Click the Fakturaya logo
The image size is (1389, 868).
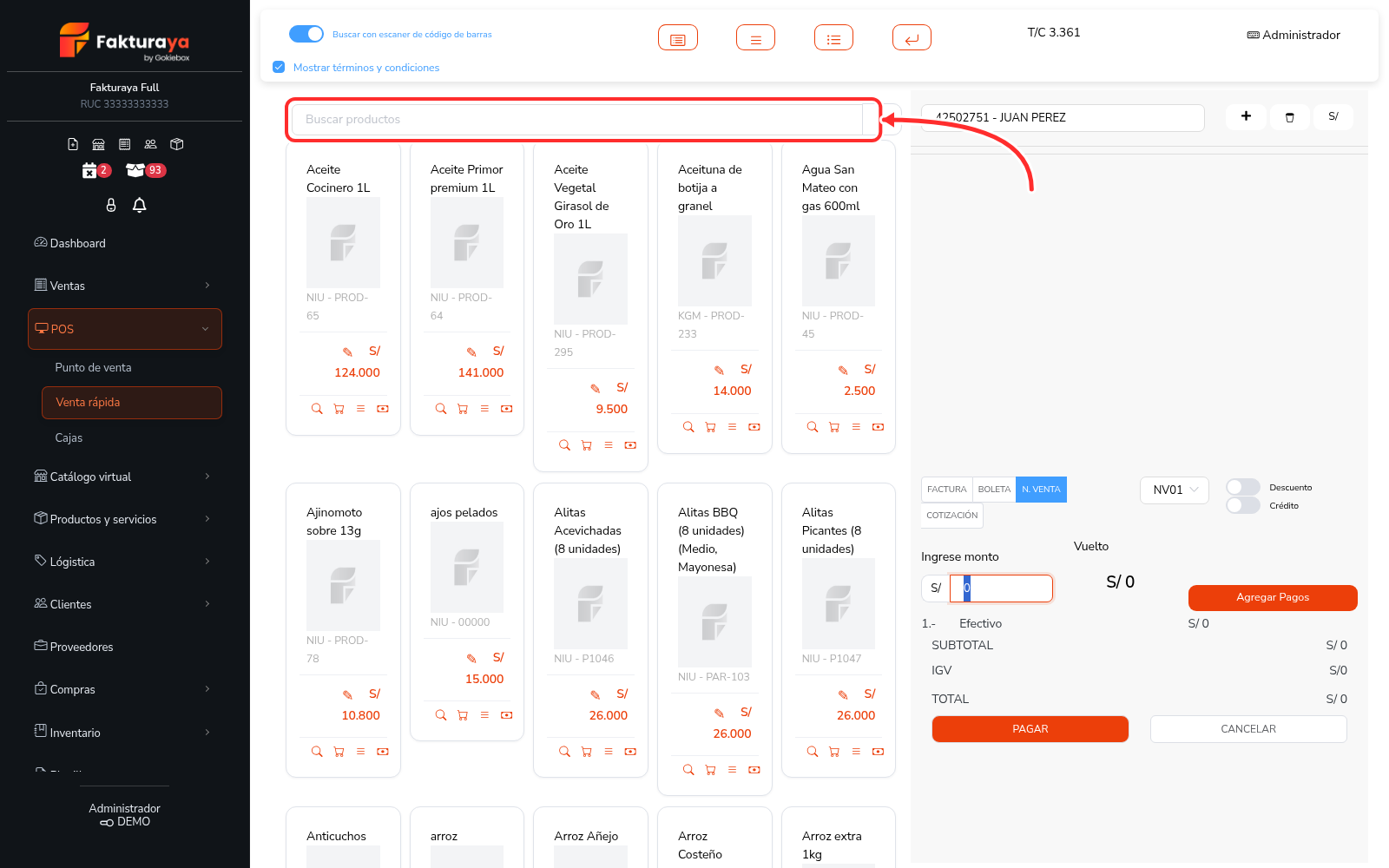point(124,41)
